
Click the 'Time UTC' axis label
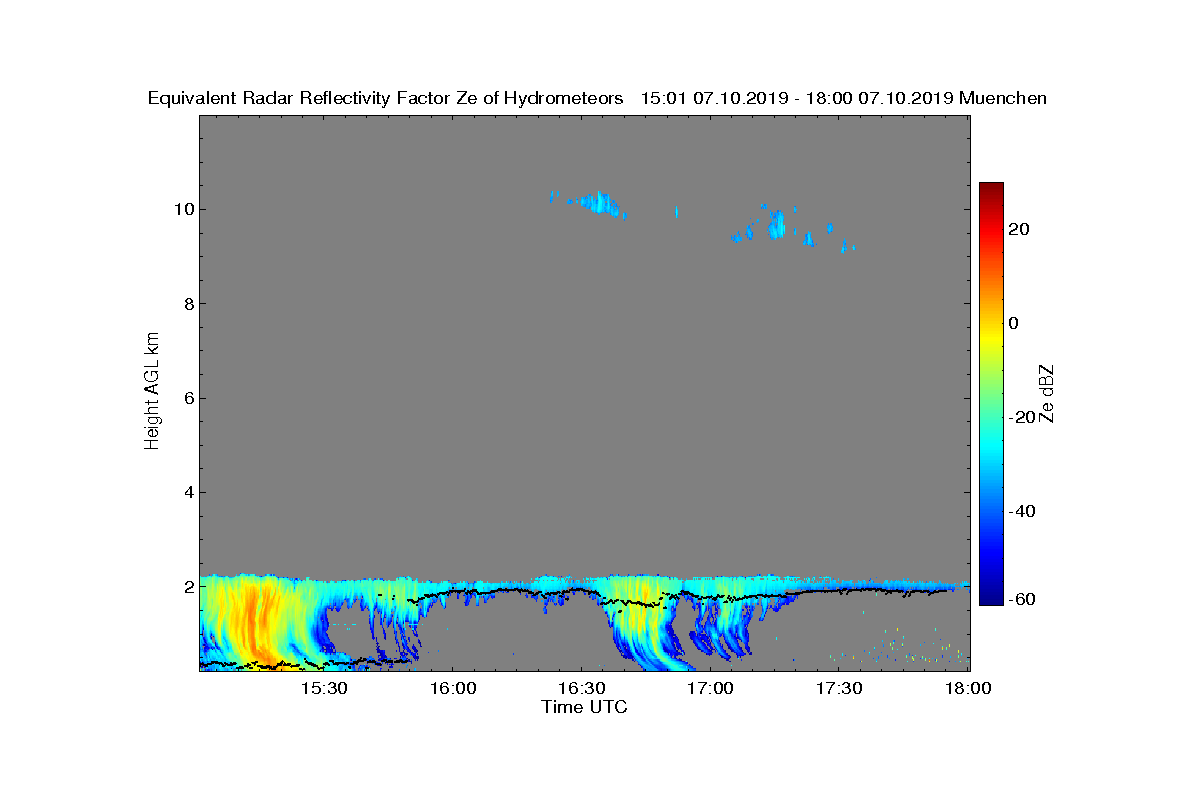pos(585,707)
